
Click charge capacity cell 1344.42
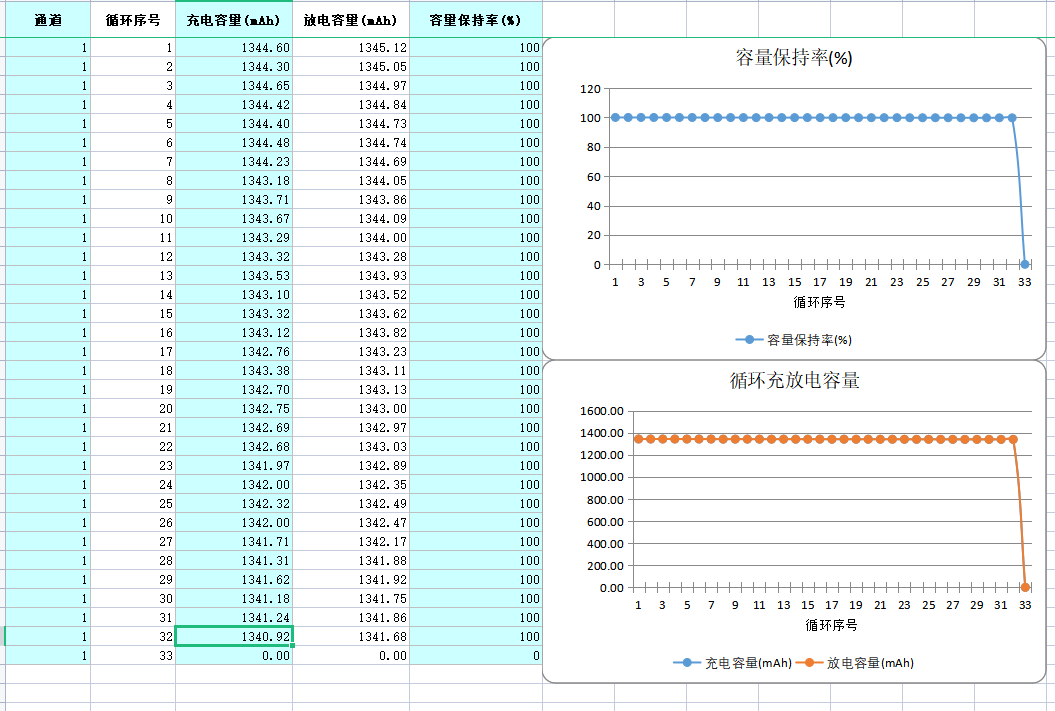tap(233, 104)
